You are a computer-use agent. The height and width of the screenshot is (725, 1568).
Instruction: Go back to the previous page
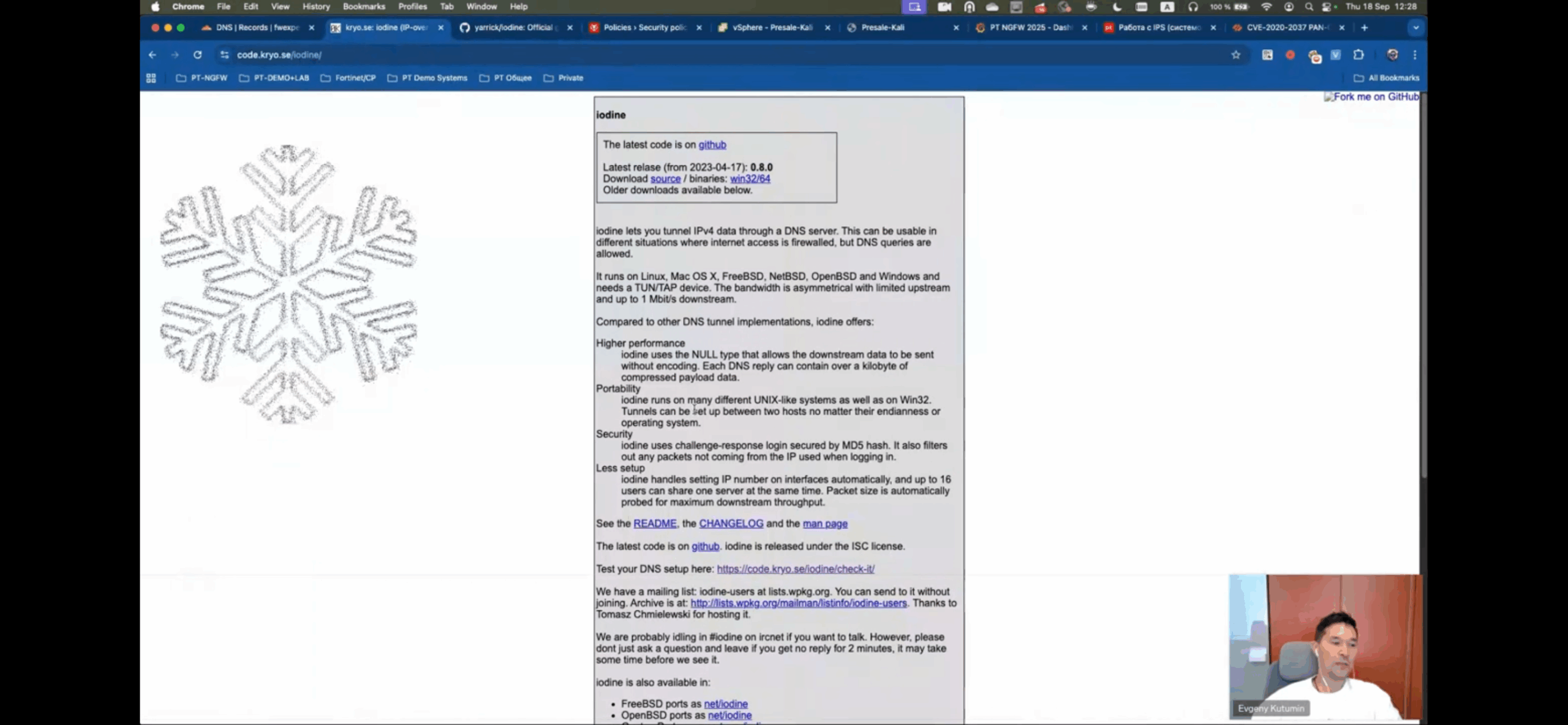[x=153, y=55]
